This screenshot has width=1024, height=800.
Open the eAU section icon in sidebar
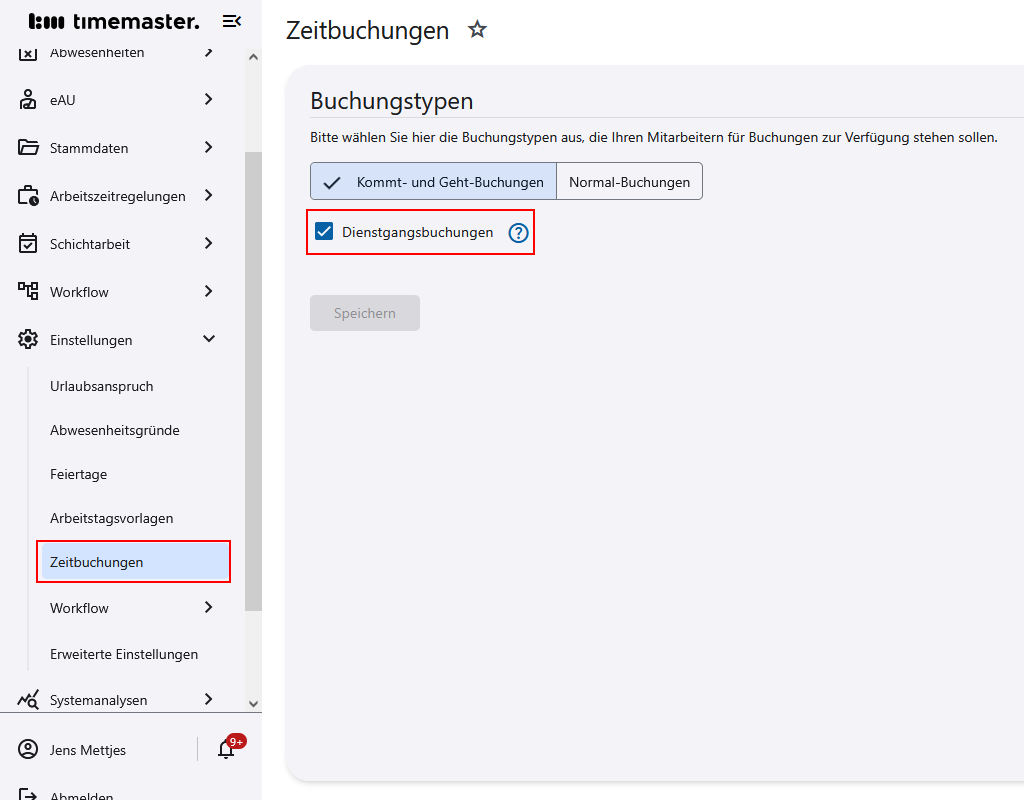tap(27, 99)
